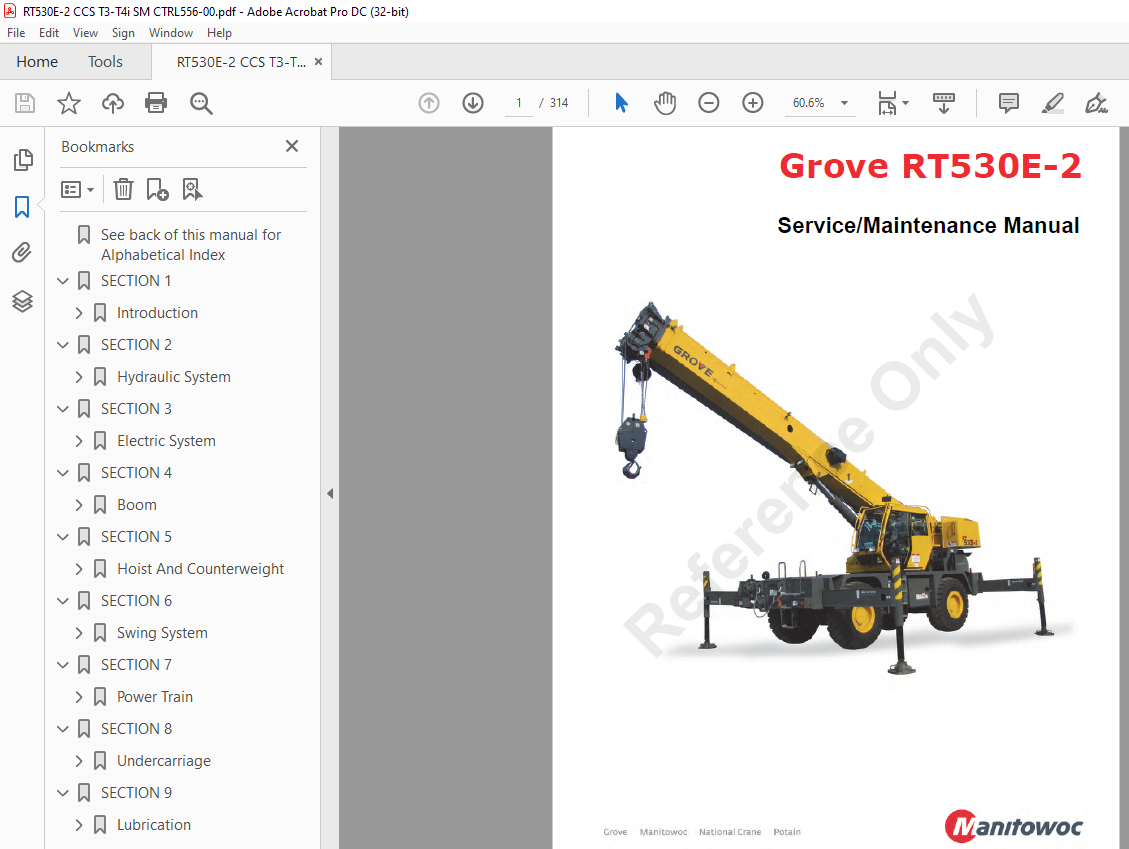Open the Window menu
1129x849 pixels.
(x=171, y=33)
